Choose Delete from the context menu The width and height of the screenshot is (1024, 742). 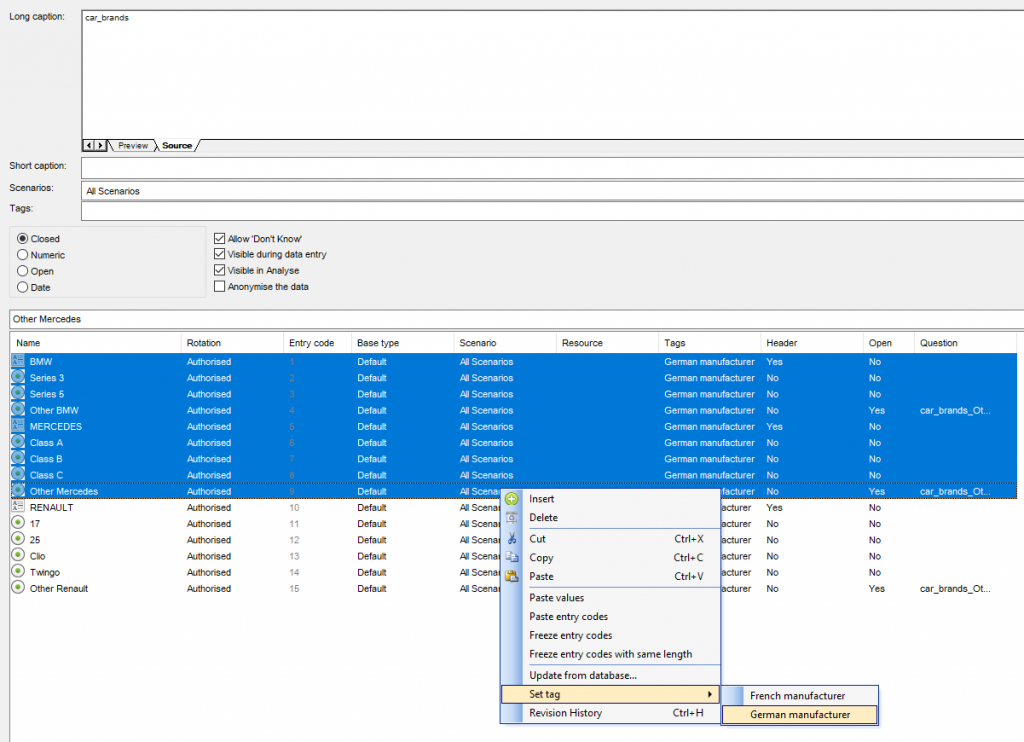611,518
